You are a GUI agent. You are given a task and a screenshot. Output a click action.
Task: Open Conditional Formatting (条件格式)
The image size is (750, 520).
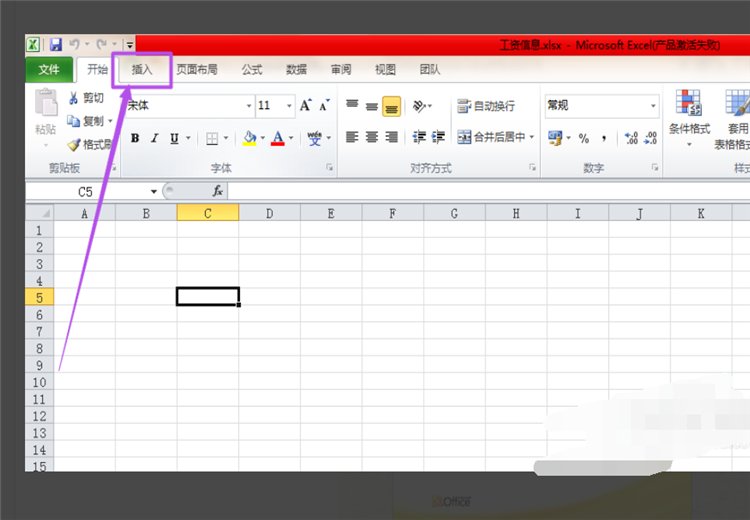689,117
